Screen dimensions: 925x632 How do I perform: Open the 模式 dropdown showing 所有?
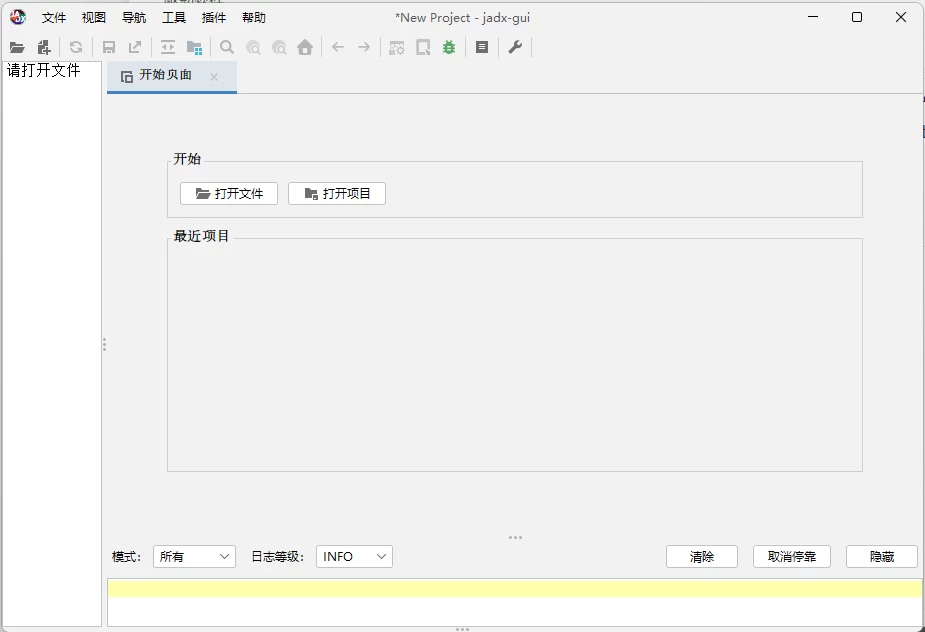point(194,556)
